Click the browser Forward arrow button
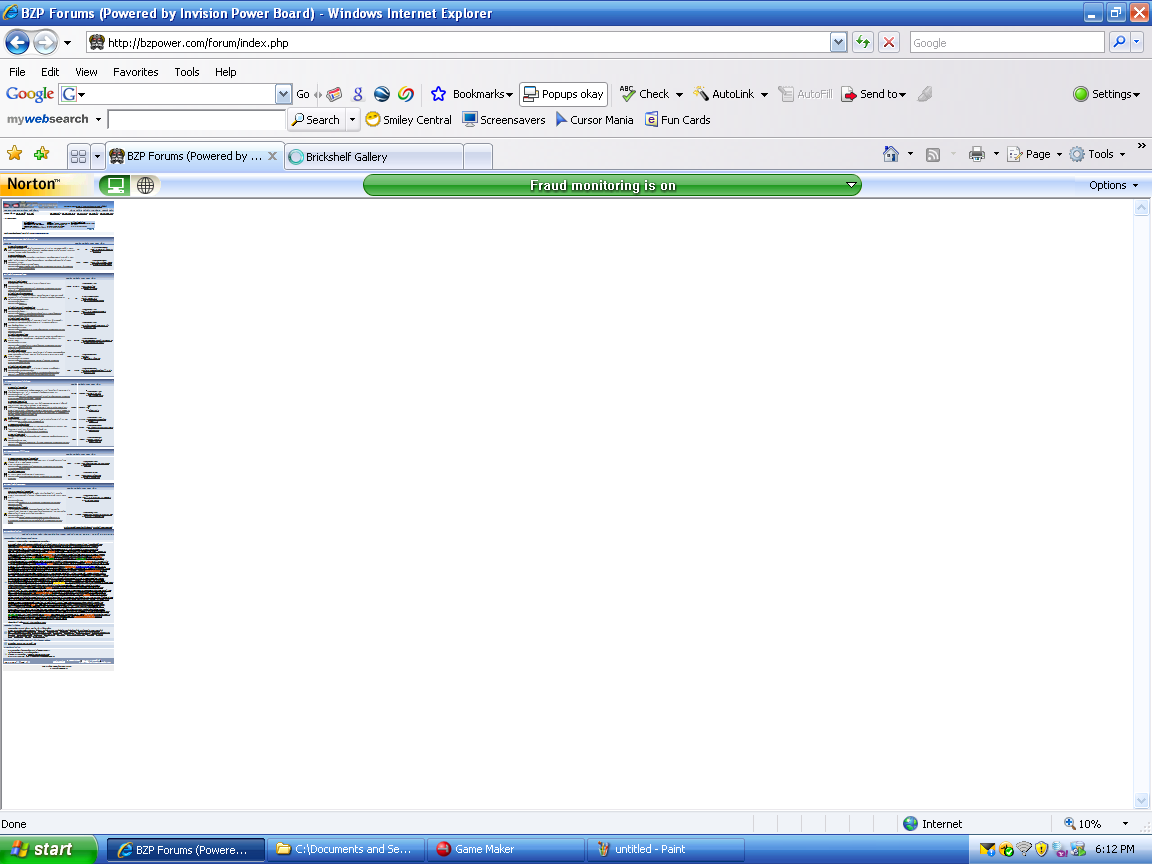Image resolution: width=1152 pixels, height=864 pixels. 46,43
